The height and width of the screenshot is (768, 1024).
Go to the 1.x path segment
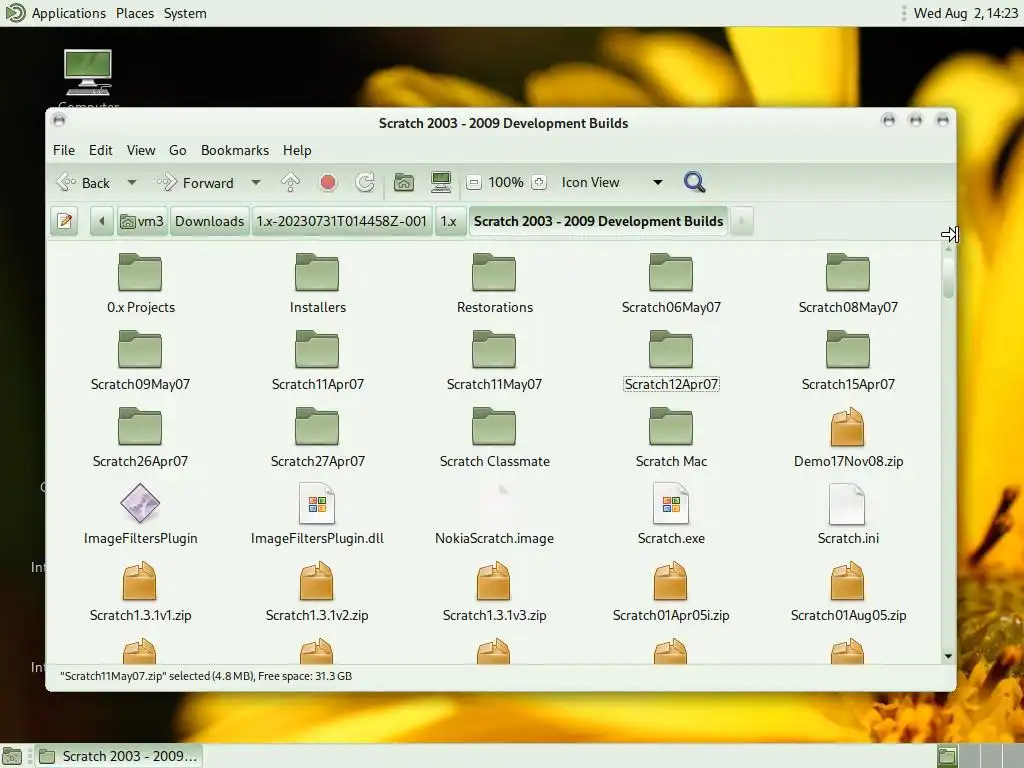449,221
